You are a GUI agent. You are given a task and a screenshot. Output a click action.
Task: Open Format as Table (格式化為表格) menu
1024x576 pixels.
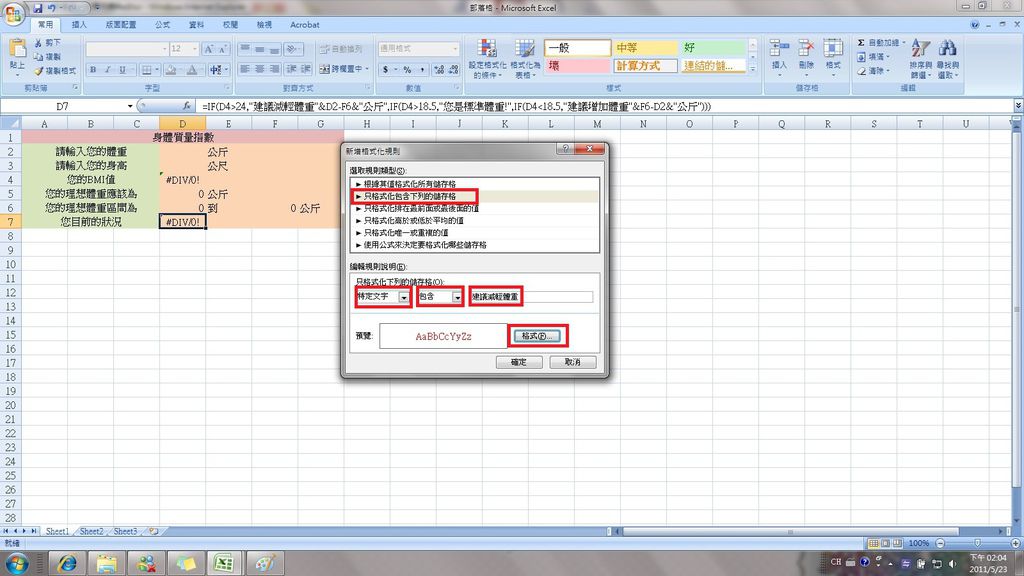pos(524,58)
